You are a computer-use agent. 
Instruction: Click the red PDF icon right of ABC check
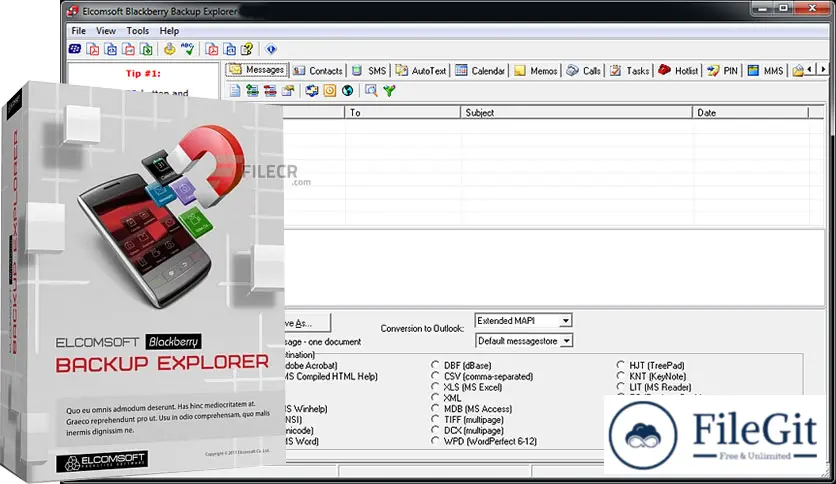(212, 50)
